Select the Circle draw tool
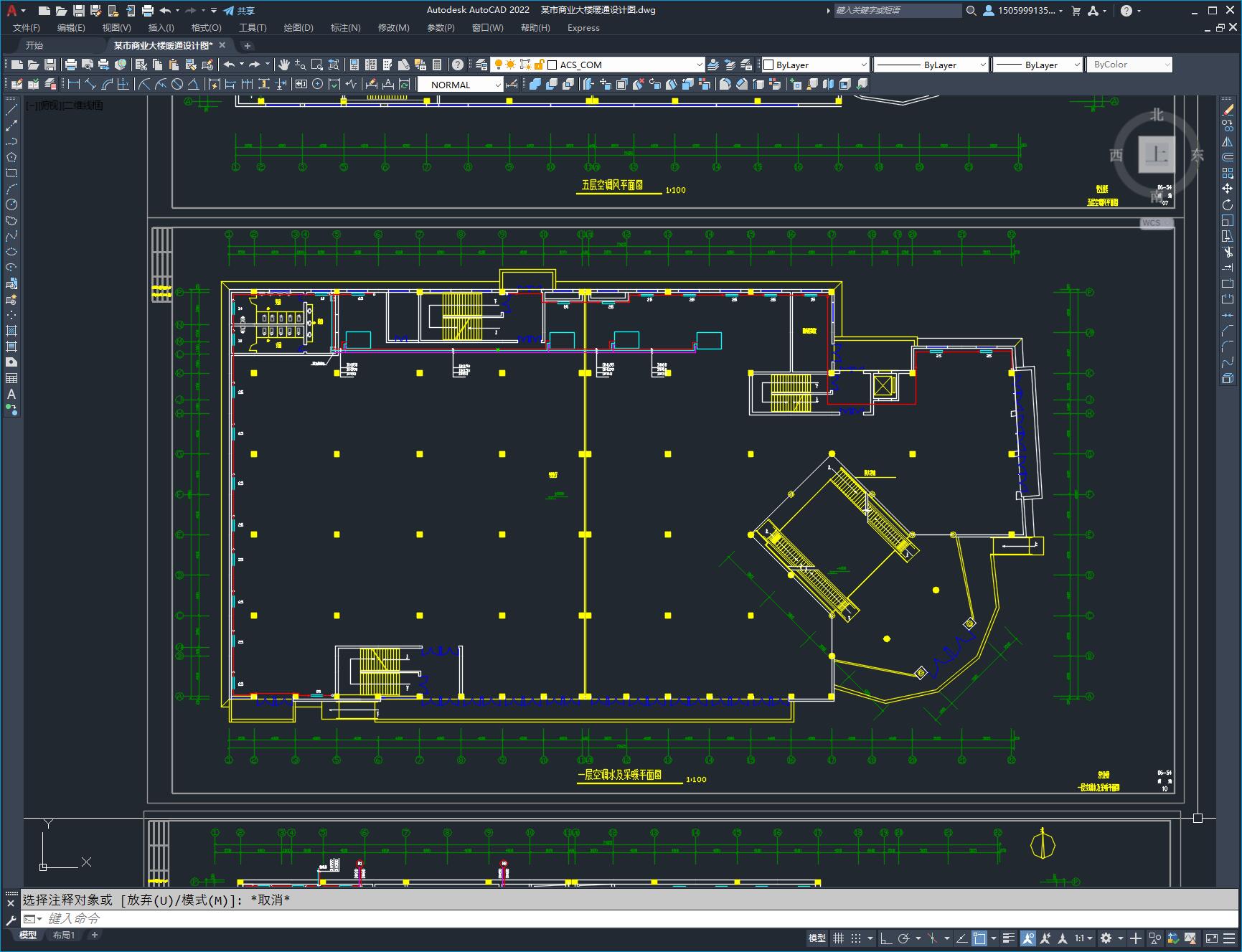 (11, 204)
